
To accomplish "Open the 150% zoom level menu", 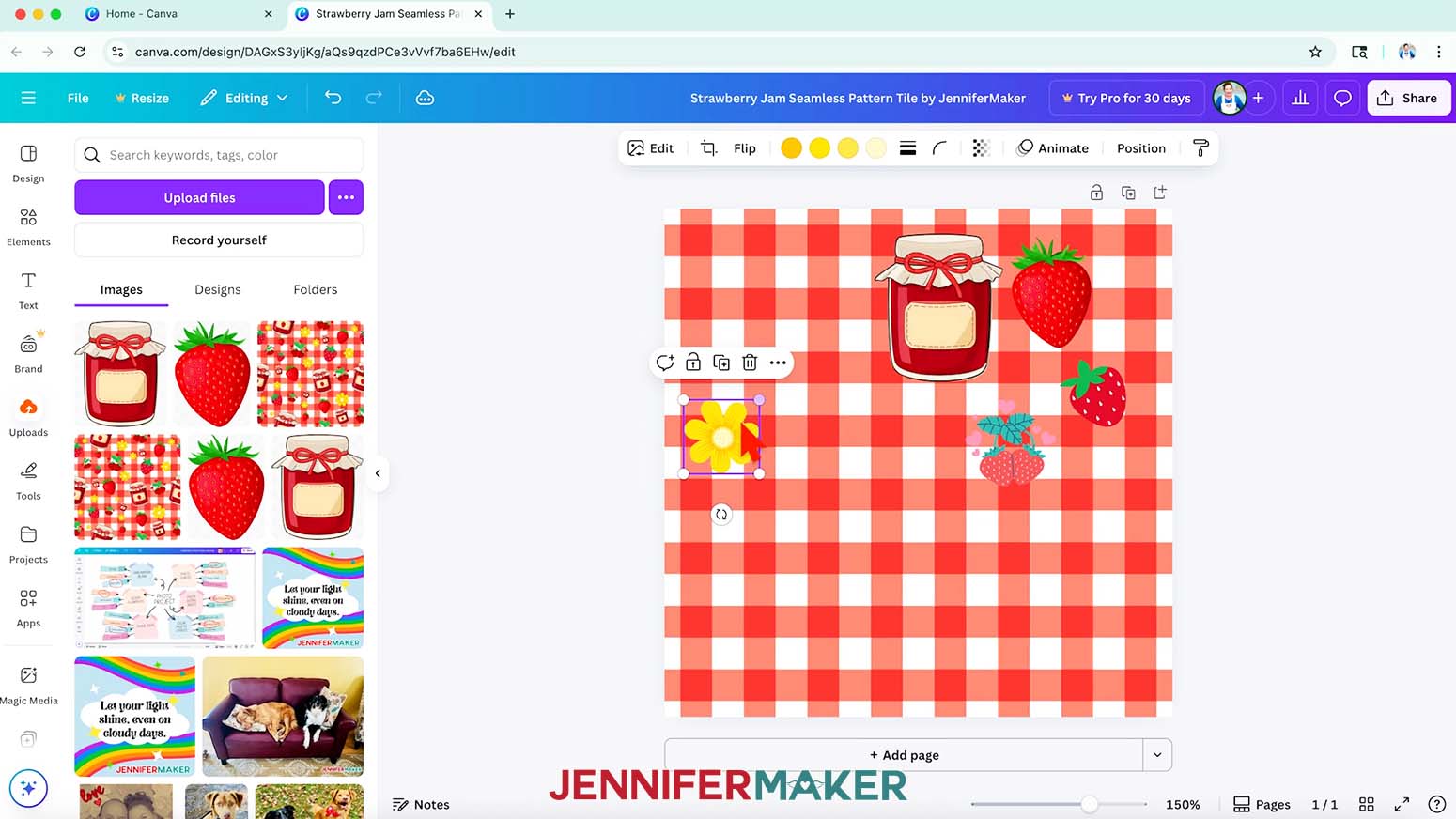I will pos(1183,804).
